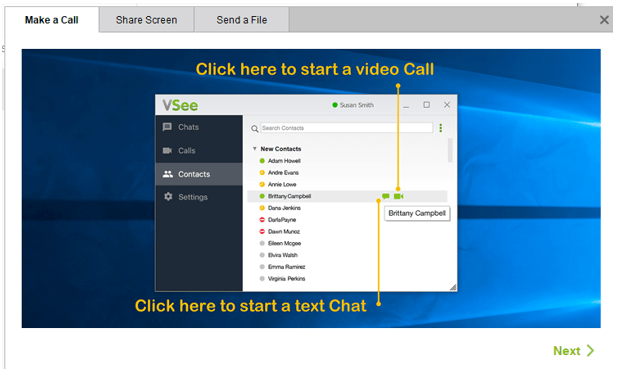Viewport: 621px width, 376px height.
Task: Click the Calls camera icon
Action: click(167, 151)
